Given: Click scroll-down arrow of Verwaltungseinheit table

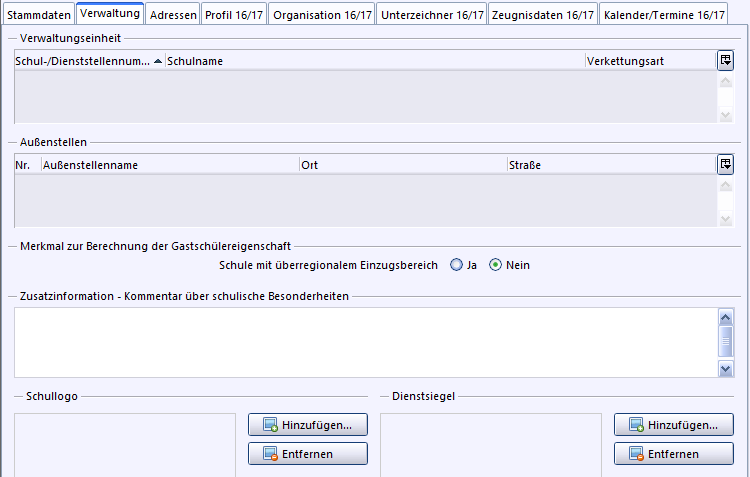Looking at the screenshot, I should click(726, 115).
